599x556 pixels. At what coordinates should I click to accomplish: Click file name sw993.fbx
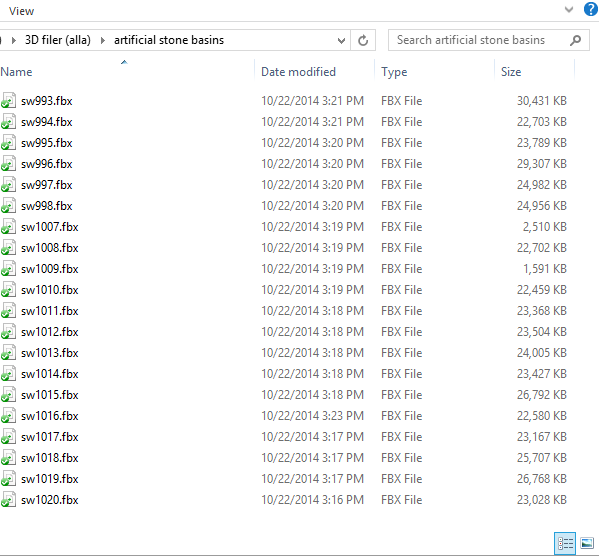47,101
